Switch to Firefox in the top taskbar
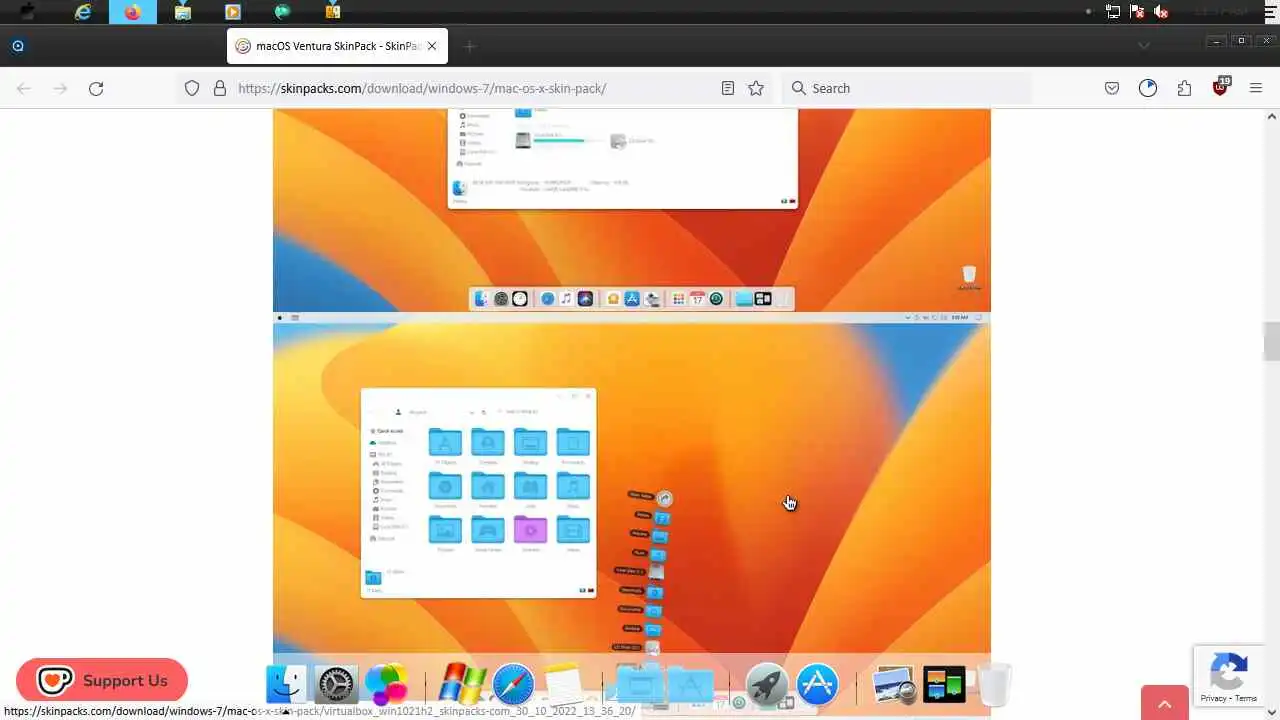 click(x=133, y=12)
